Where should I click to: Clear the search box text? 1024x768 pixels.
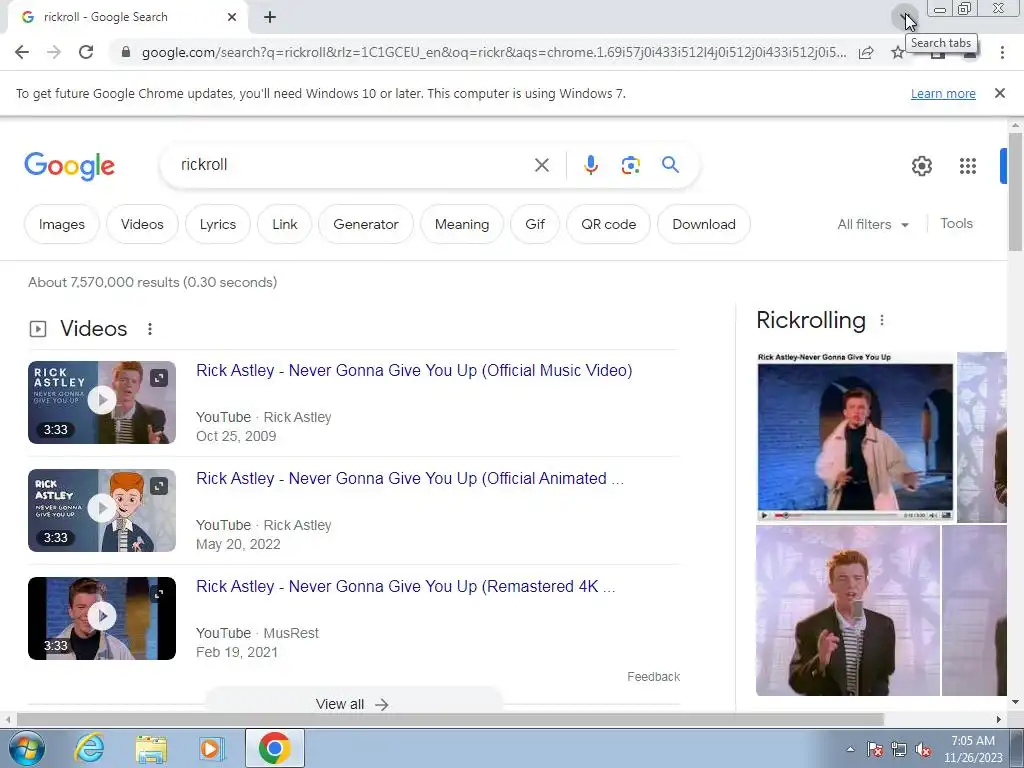pos(541,165)
